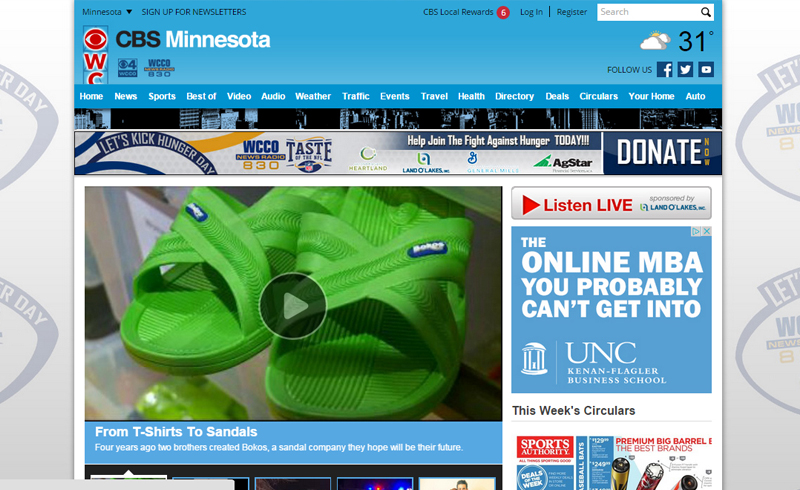Click the search magnifying glass icon

click(x=706, y=12)
